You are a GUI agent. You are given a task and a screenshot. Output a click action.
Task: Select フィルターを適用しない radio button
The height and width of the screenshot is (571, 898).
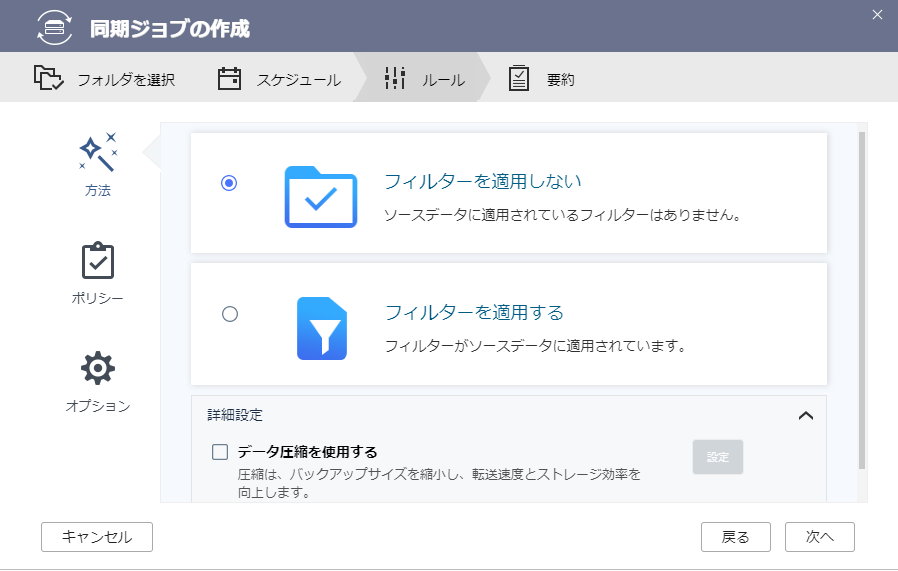(x=230, y=183)
